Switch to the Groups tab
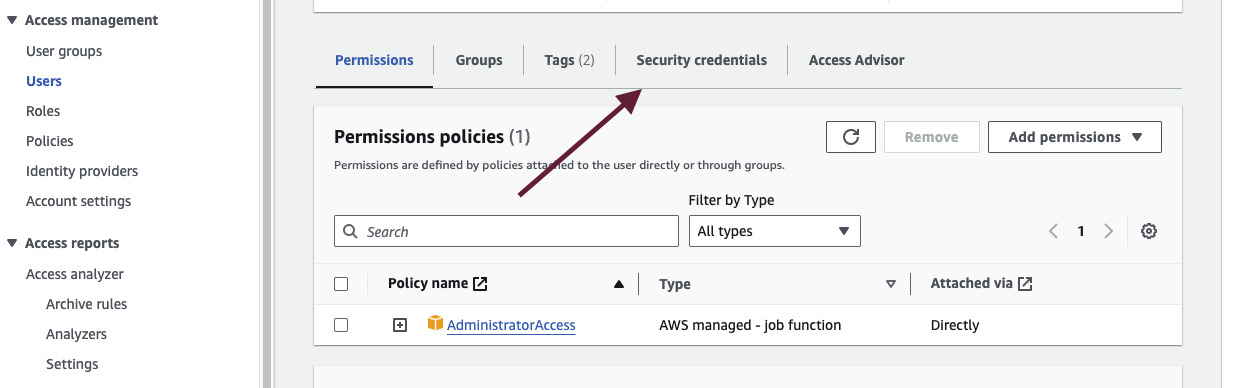Viewport: 1241px width, 388px height. coord(479,60)
